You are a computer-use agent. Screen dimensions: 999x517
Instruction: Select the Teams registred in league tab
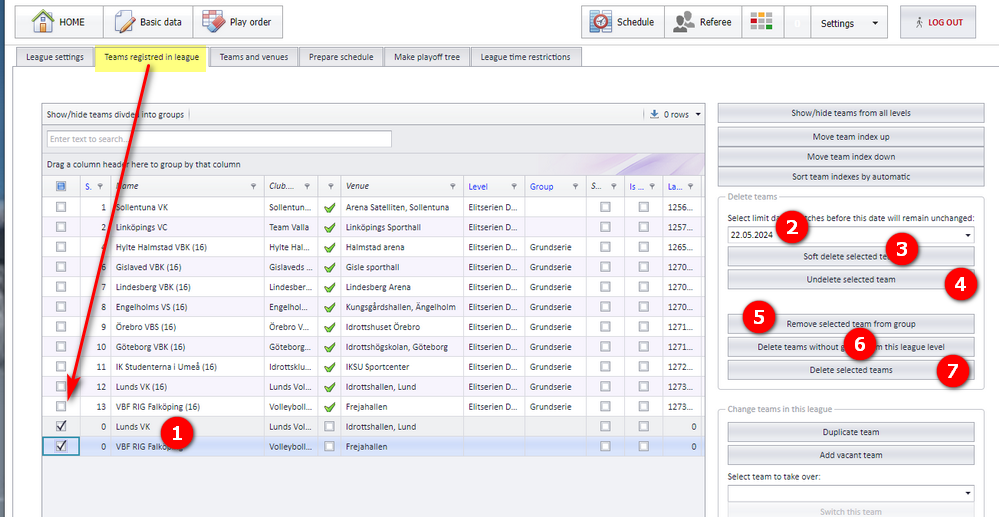151,57
